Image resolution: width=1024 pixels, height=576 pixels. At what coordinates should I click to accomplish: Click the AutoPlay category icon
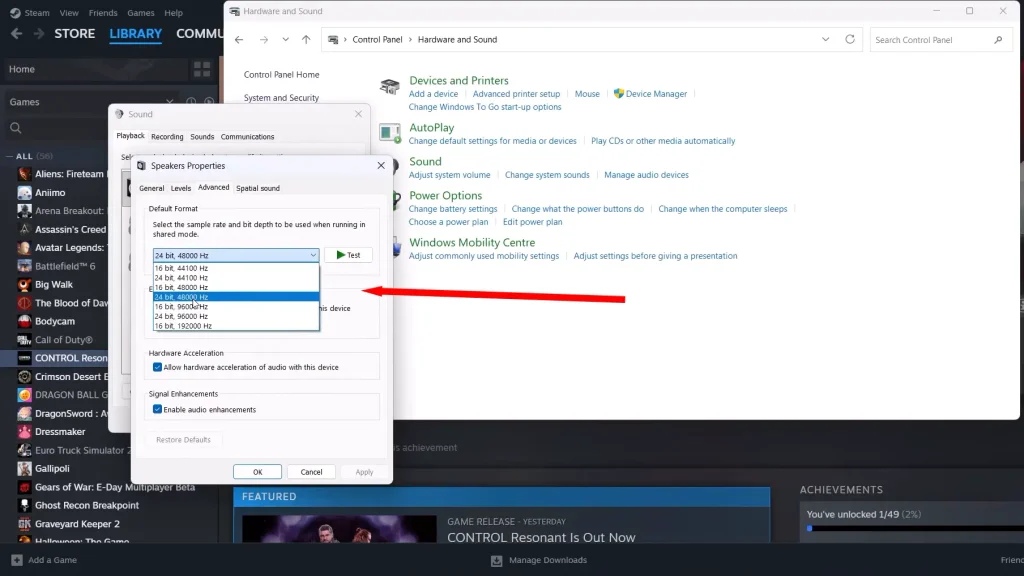[390, 133]
